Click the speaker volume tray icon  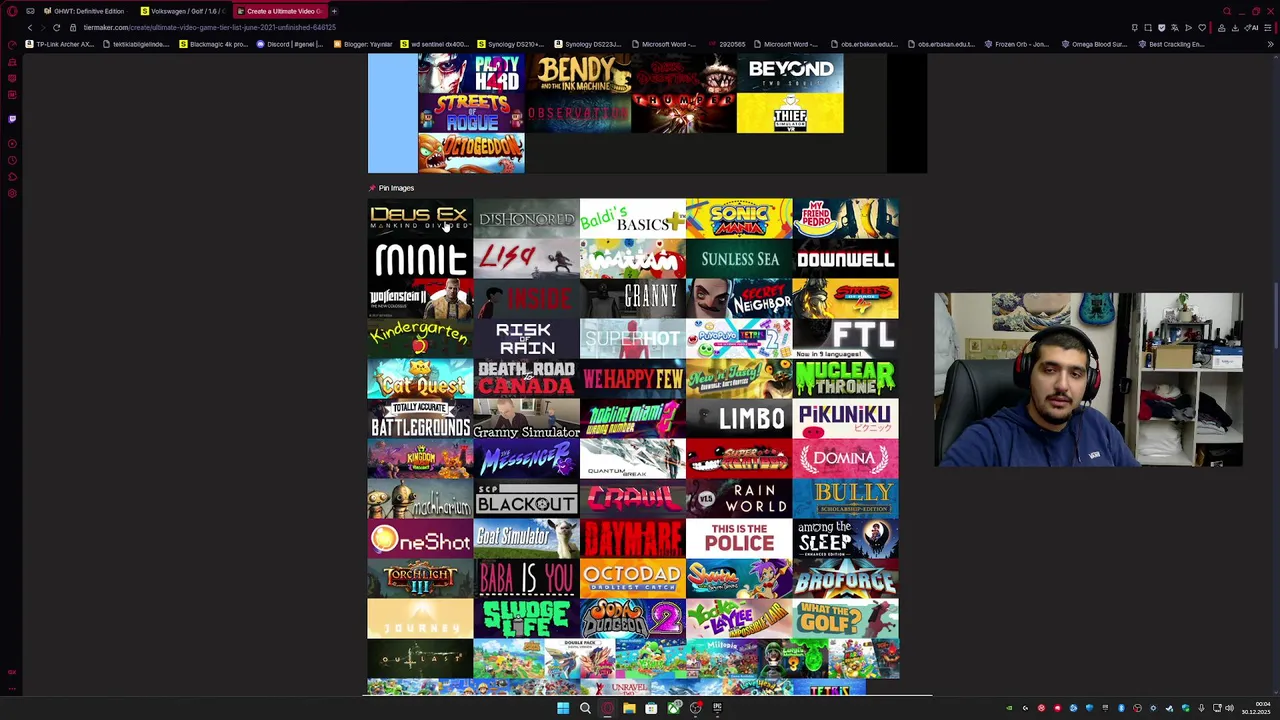(1229, 708)
